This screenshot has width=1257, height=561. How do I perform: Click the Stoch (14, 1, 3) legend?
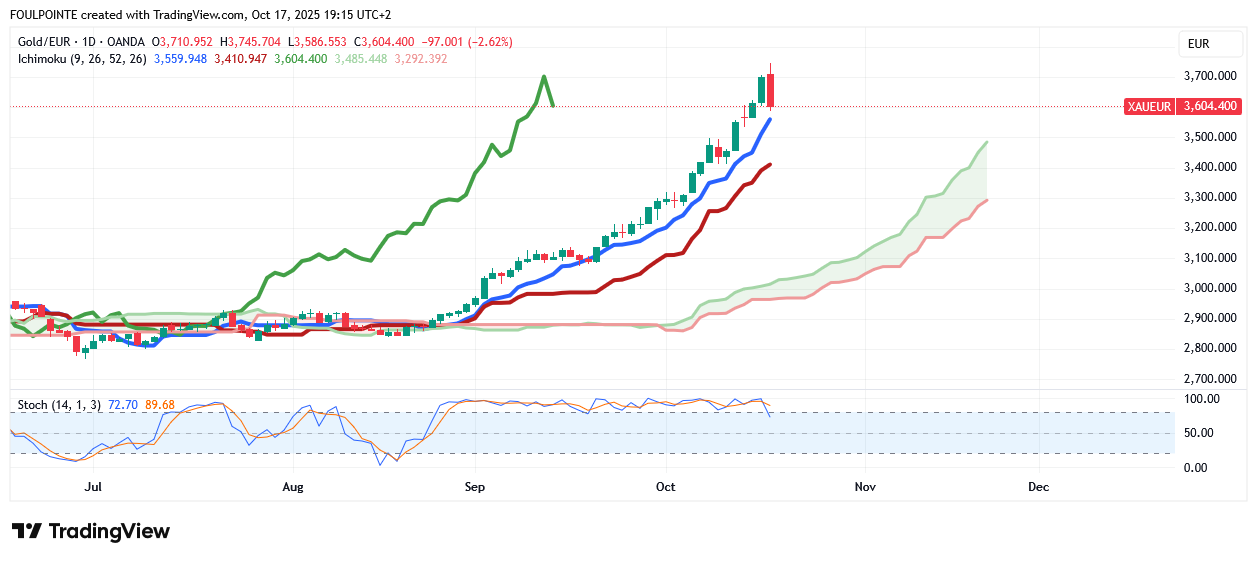coord(59,405)
